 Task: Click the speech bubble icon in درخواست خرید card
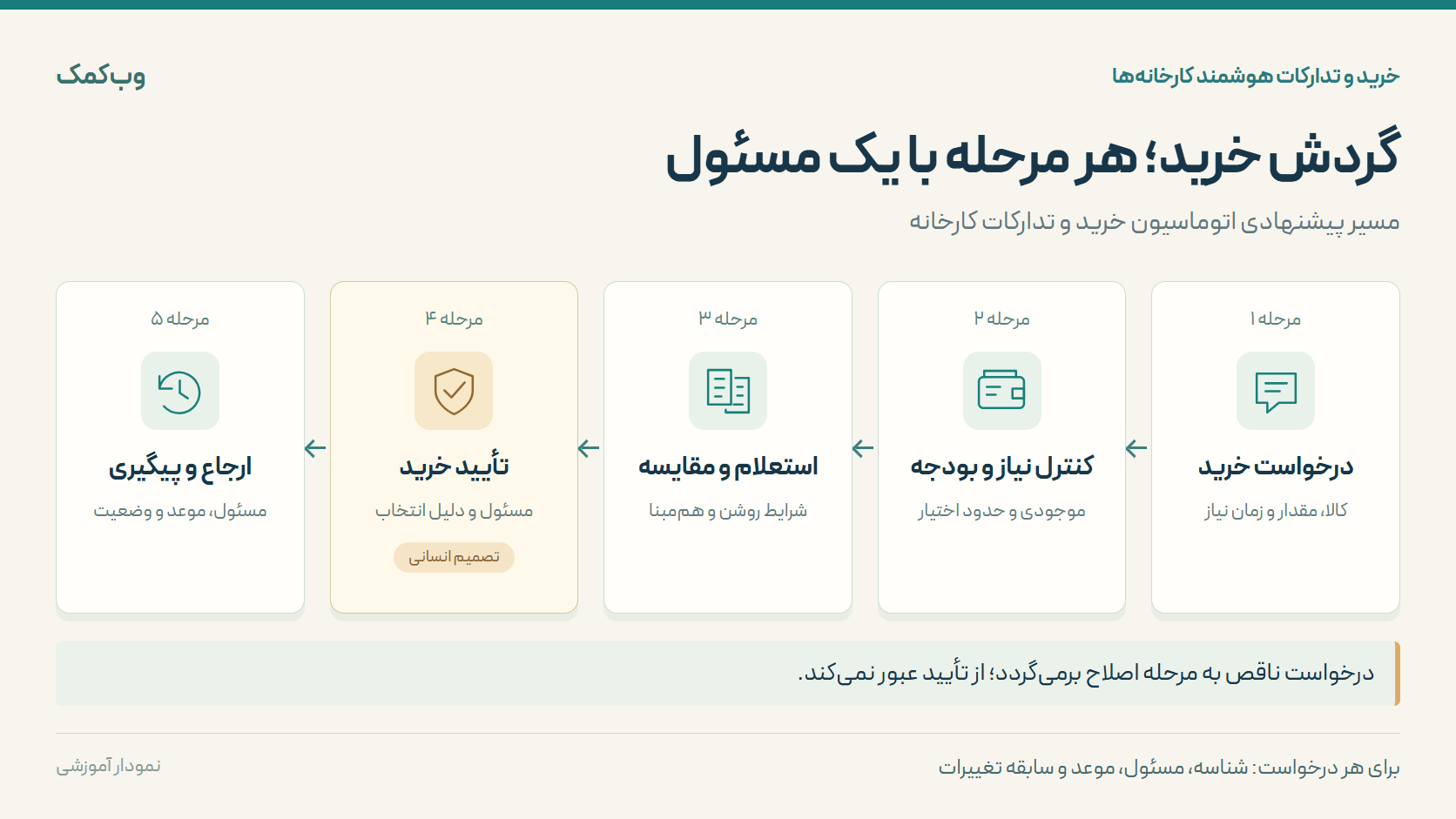pos(1276,391)
